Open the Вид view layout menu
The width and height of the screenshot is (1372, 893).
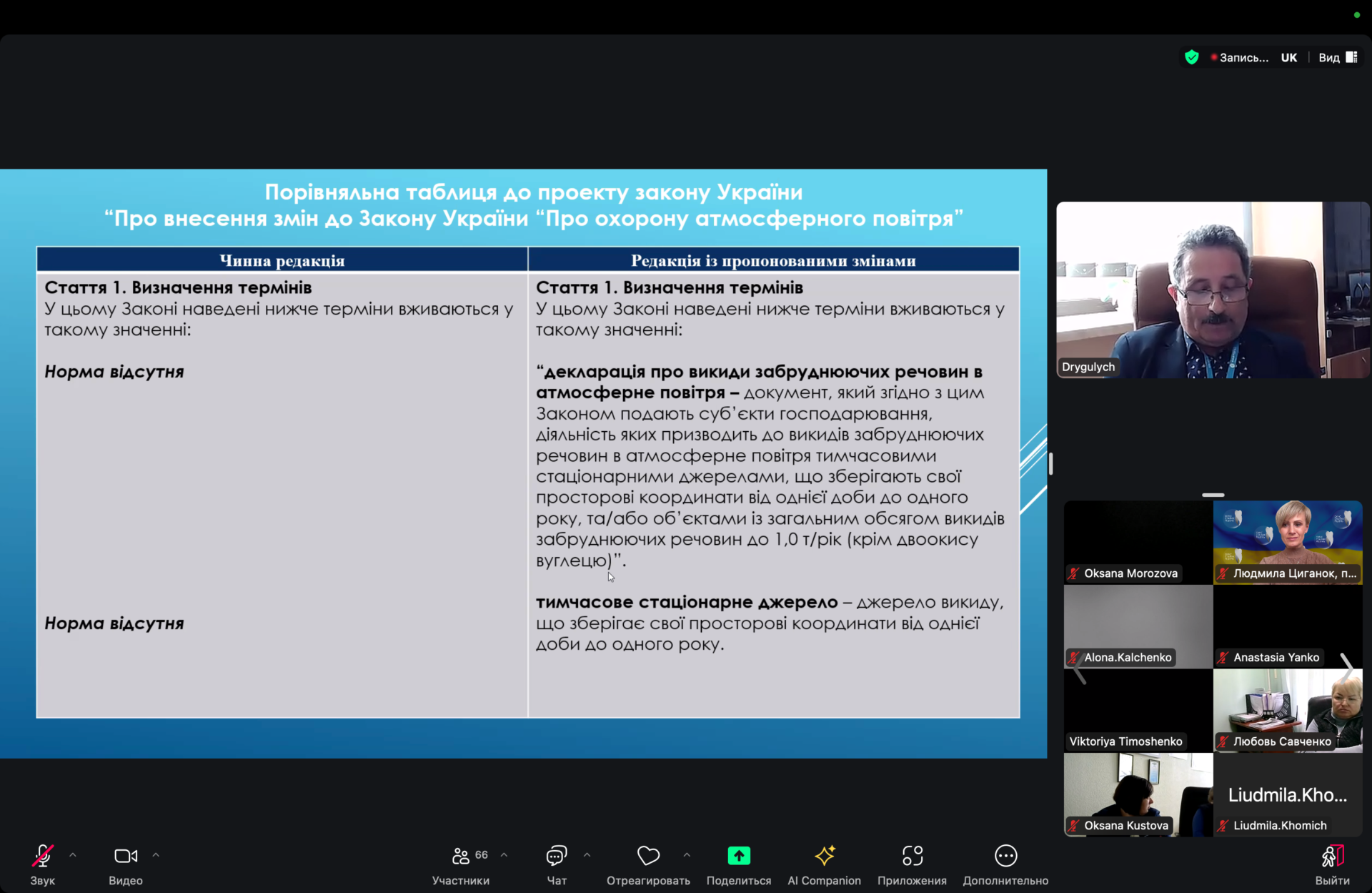pos(1337,58)
